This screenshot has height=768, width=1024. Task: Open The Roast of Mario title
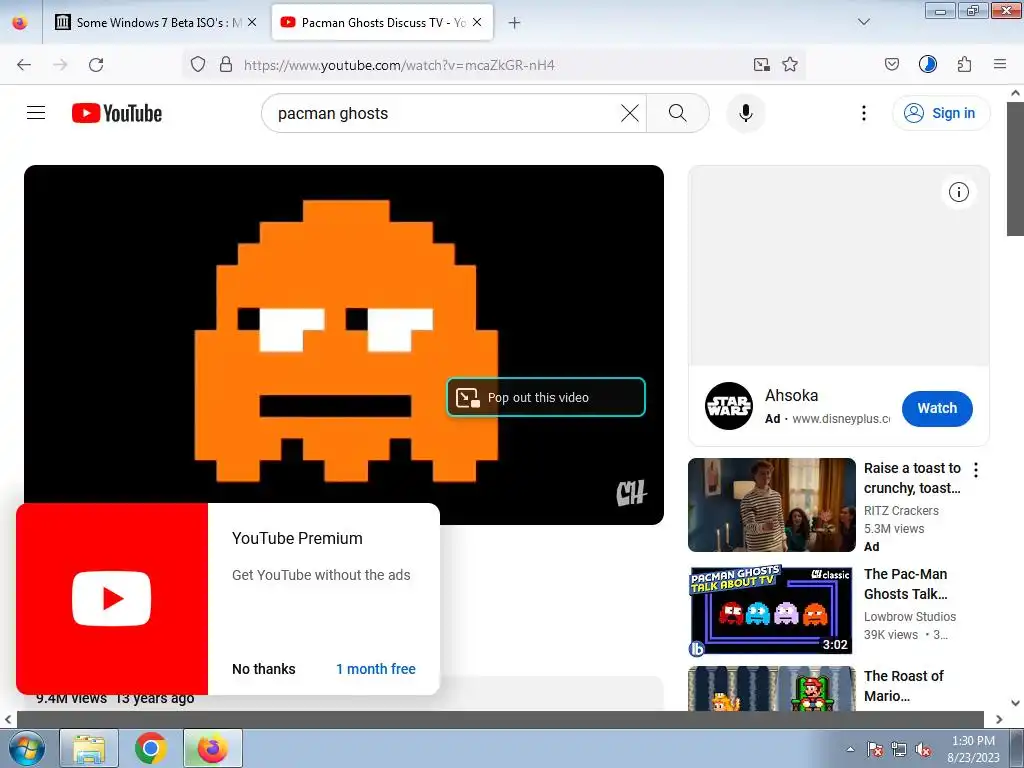click(x=903, y=686)
